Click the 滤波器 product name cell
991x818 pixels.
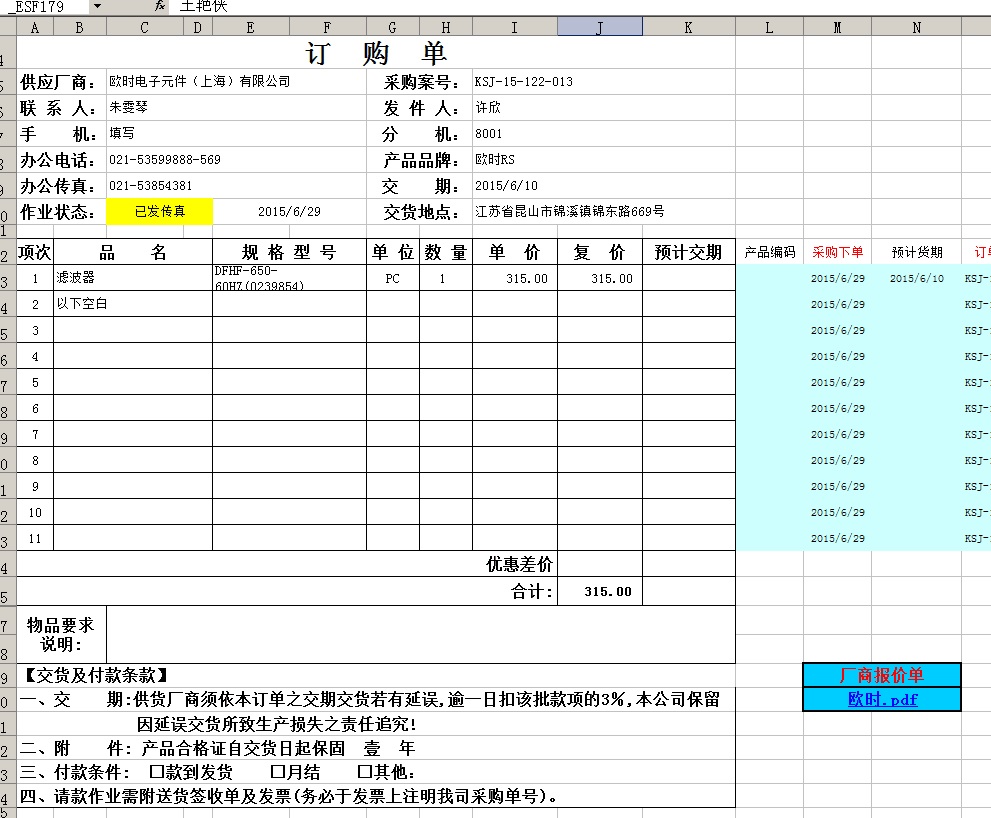(x=132, y=278)
